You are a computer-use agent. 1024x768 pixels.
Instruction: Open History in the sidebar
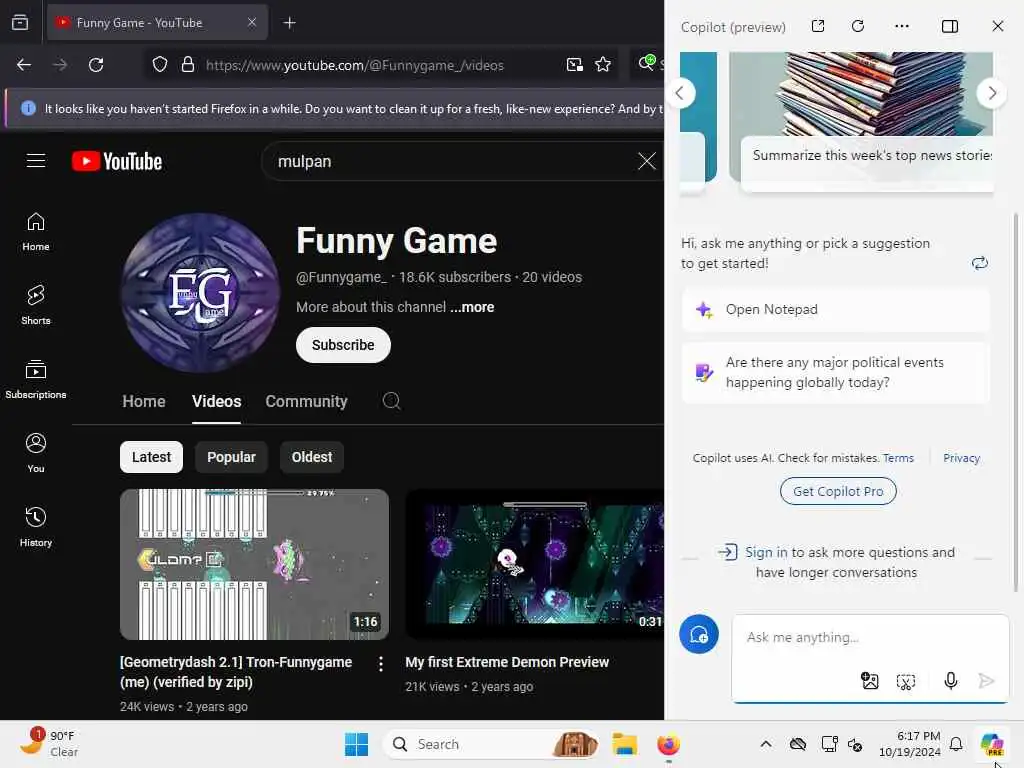[36, 527]
